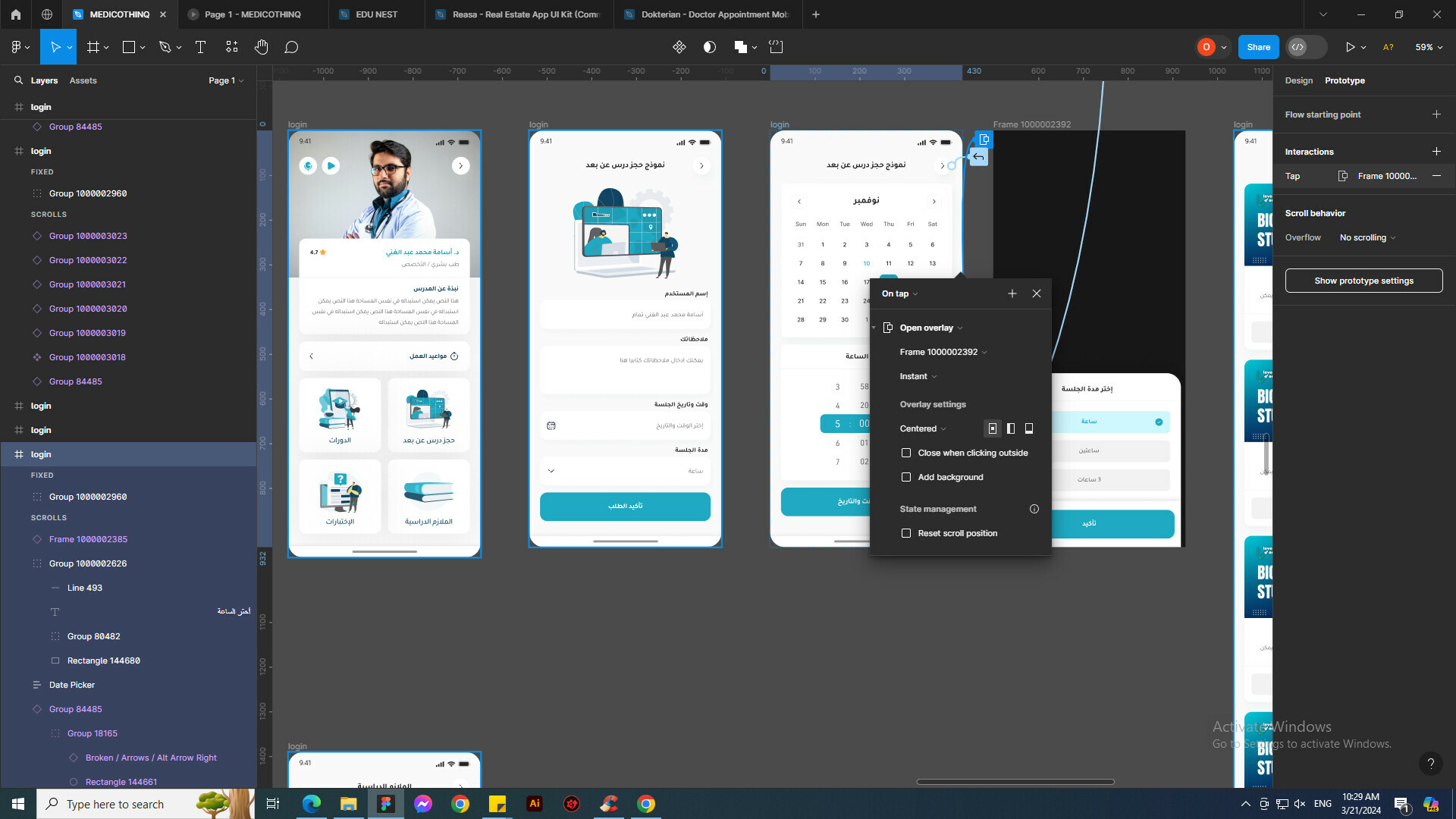Go to Figma home icon
The height and width of the screenshot is (819, 1456).
15,14
